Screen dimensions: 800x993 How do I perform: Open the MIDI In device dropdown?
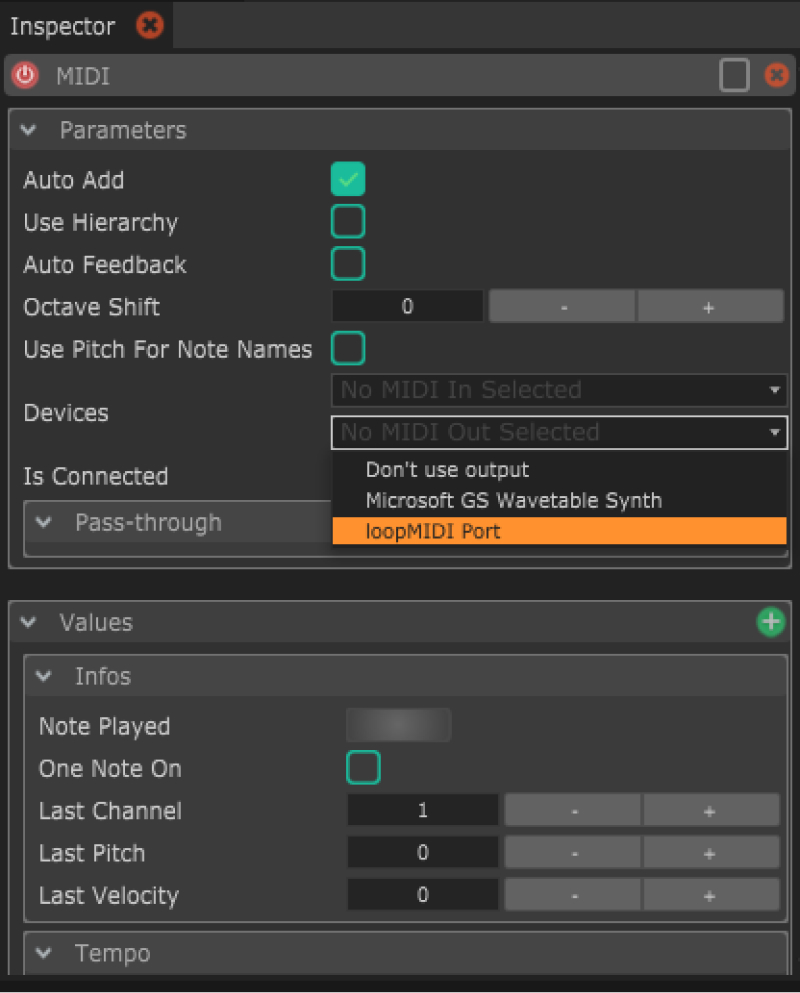pos(558,390)
